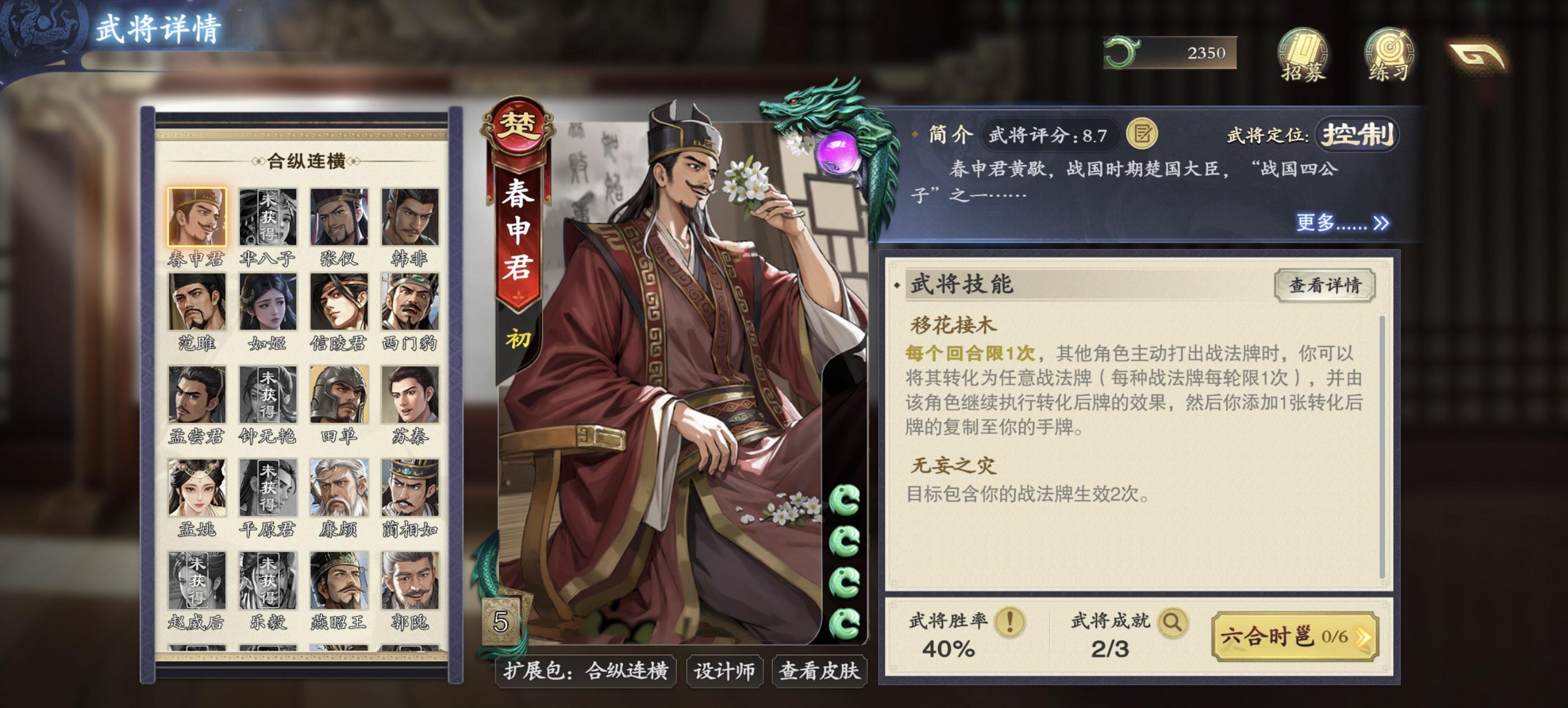
Task: Click the 控制 role label
Action: coord(1357,134)
